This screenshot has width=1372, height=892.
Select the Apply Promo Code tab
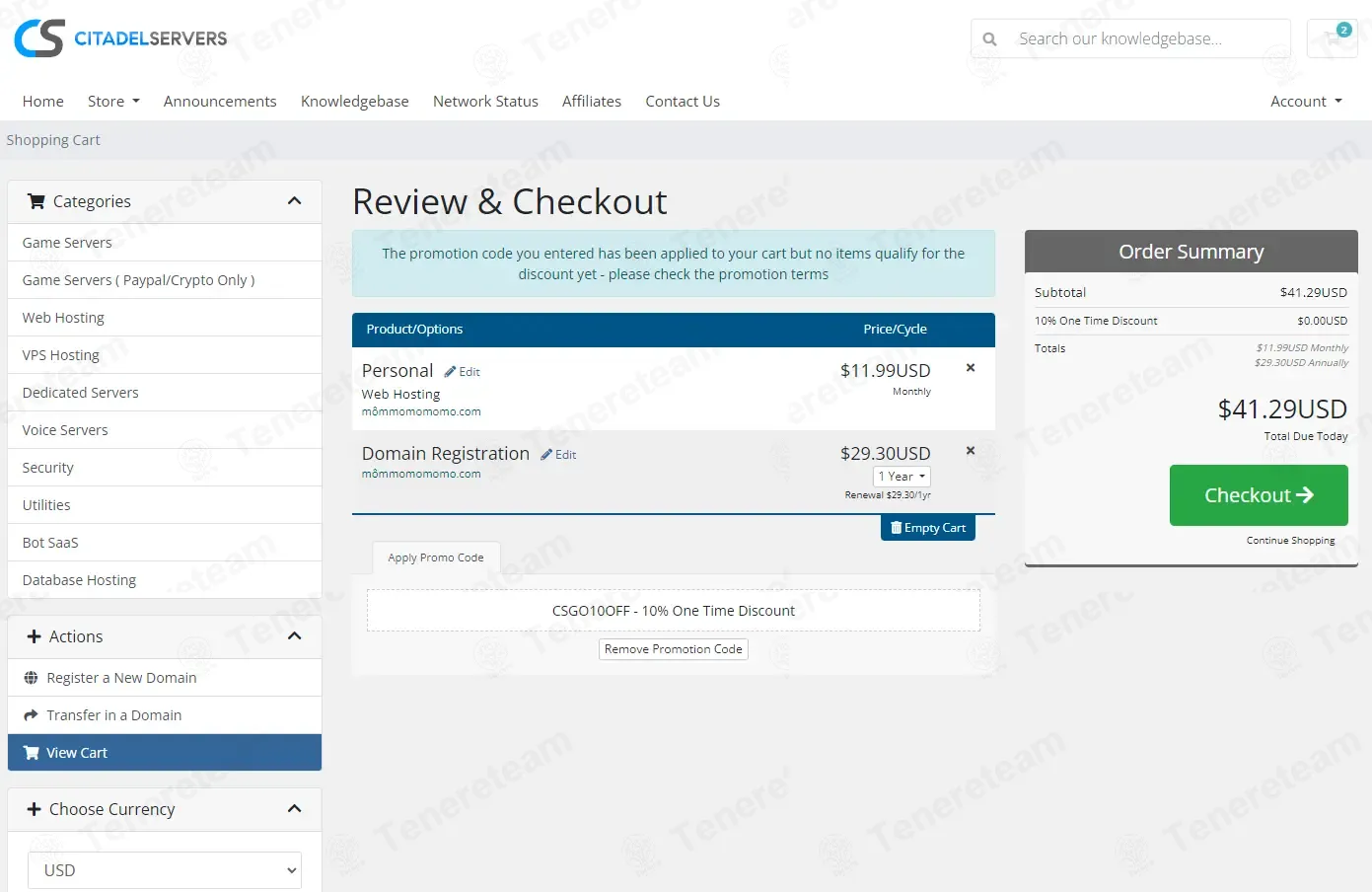pyautogui.click(x=436, y=557)
